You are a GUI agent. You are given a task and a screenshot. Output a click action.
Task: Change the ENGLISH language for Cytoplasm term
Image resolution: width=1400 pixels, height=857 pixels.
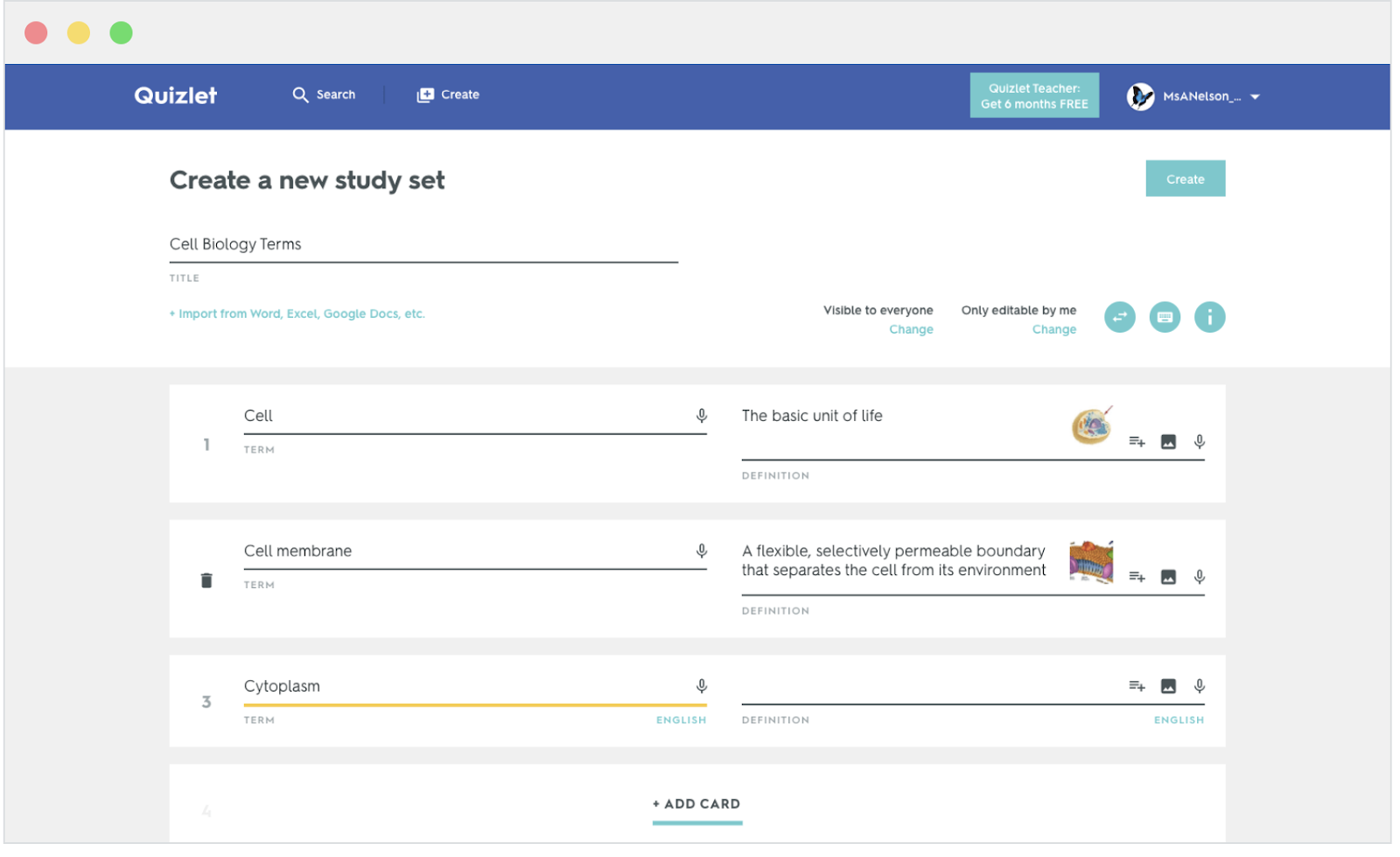(x=681, y=720)
